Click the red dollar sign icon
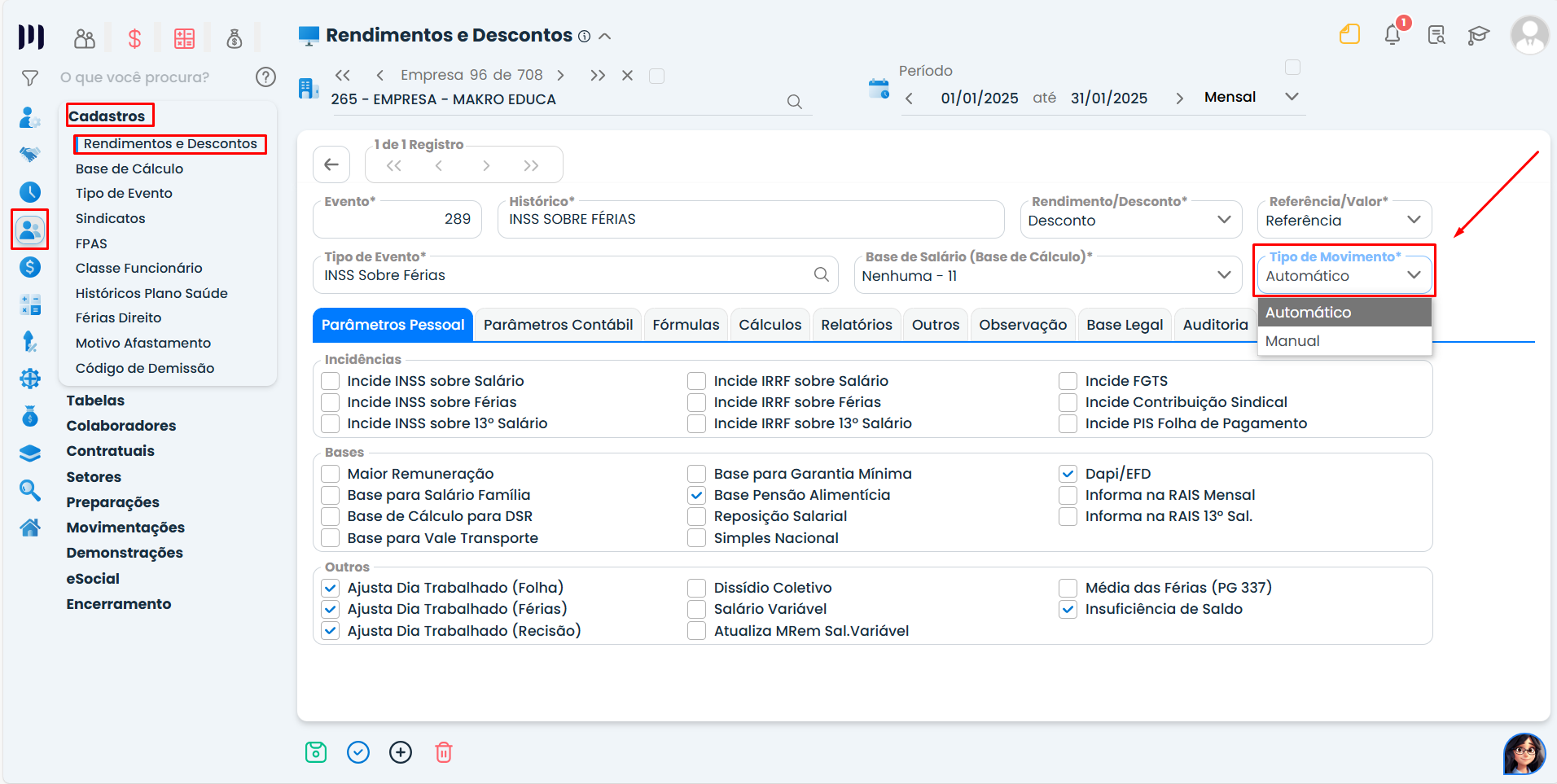This screenshot has height=784, width=1557. [x=135, y=38]
